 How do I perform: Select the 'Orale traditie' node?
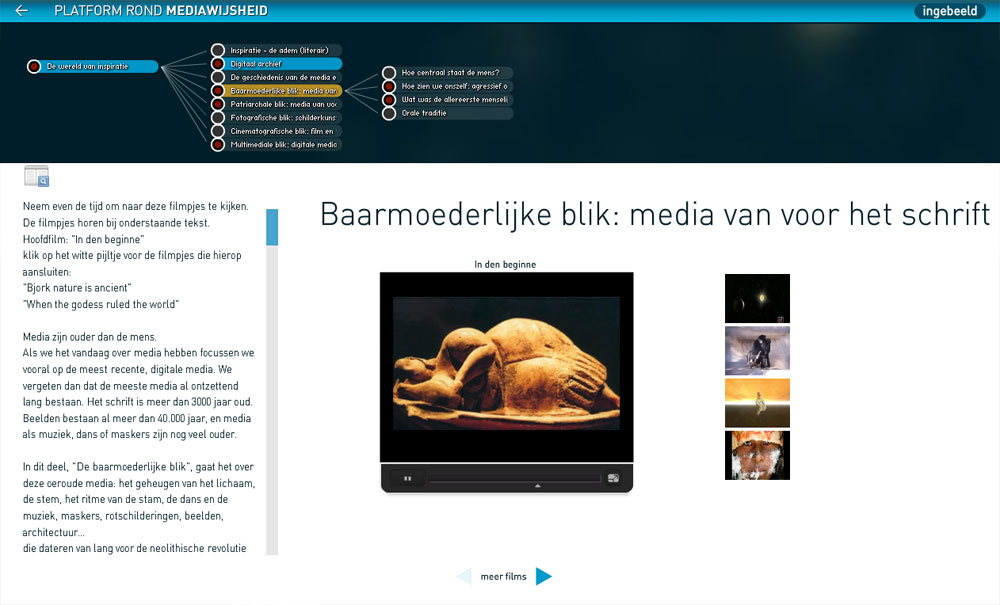coord(448,113)
